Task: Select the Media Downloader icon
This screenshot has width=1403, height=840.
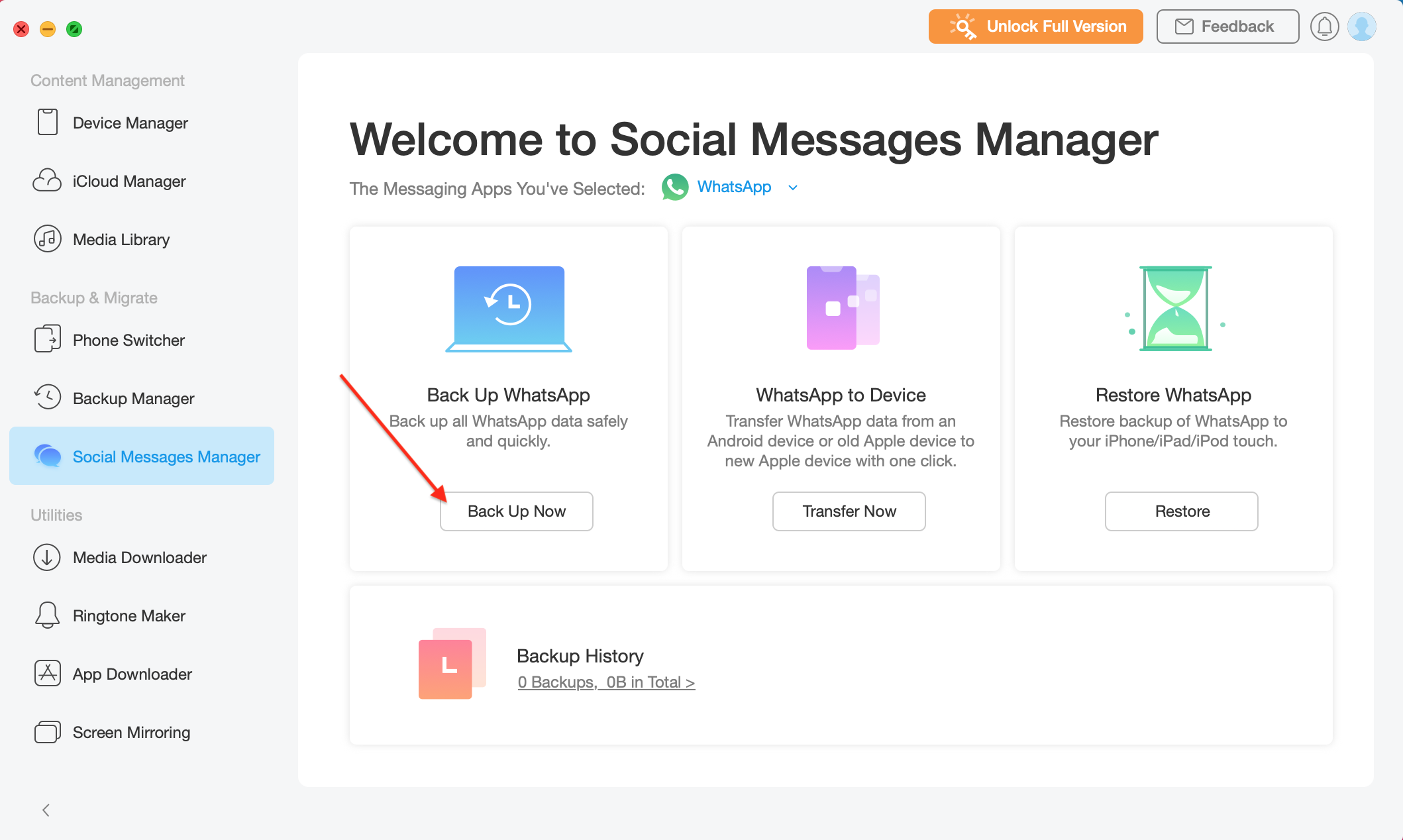Action: tap(47, 557)
